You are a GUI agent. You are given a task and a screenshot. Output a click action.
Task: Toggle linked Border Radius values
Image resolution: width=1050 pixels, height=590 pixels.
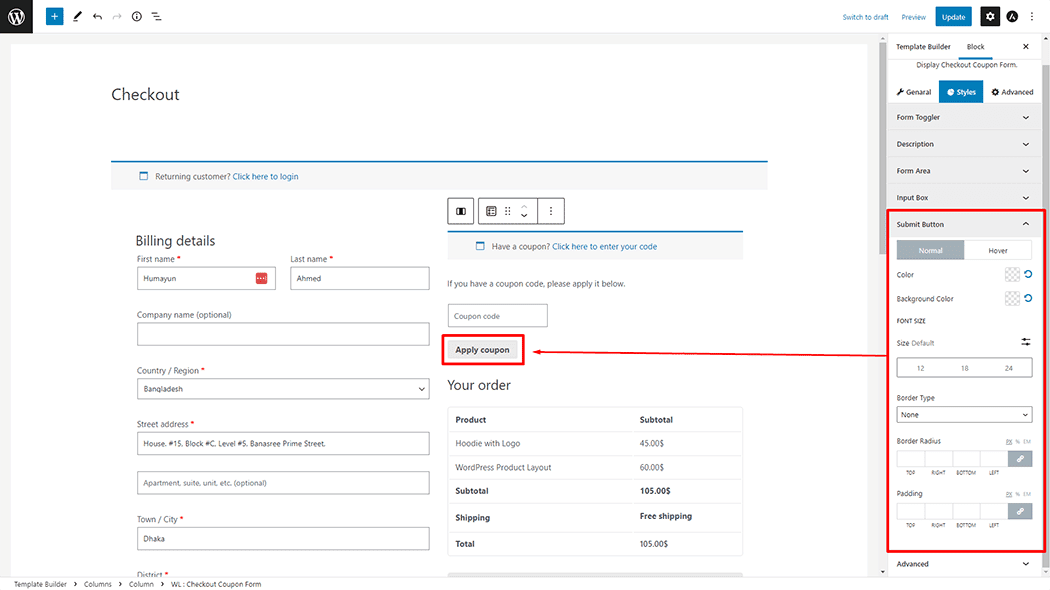click(x=1020, y=459)
